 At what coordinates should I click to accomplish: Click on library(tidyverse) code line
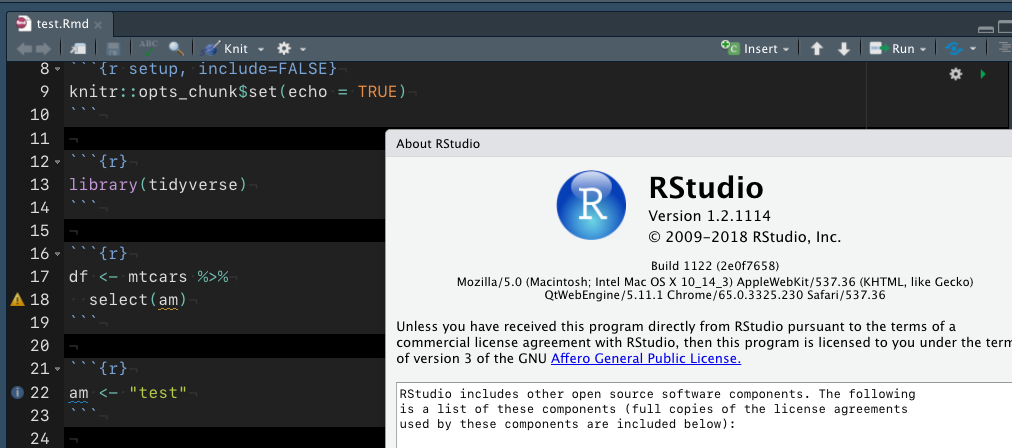pos(158,185)
